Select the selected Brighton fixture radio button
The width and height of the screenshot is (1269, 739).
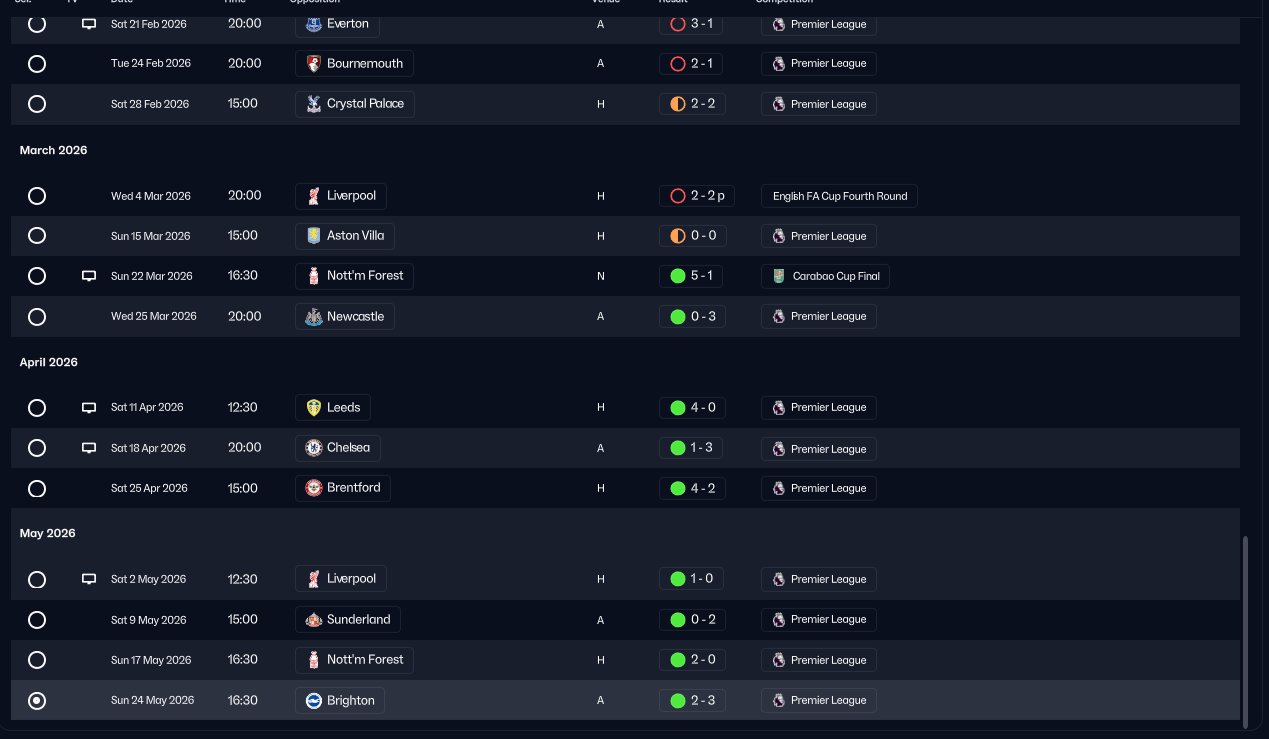tap(37, 701)
